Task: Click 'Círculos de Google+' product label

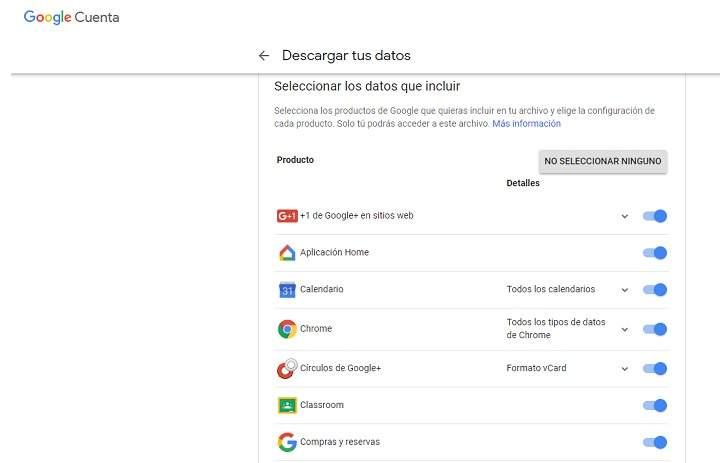Action: 340,368
